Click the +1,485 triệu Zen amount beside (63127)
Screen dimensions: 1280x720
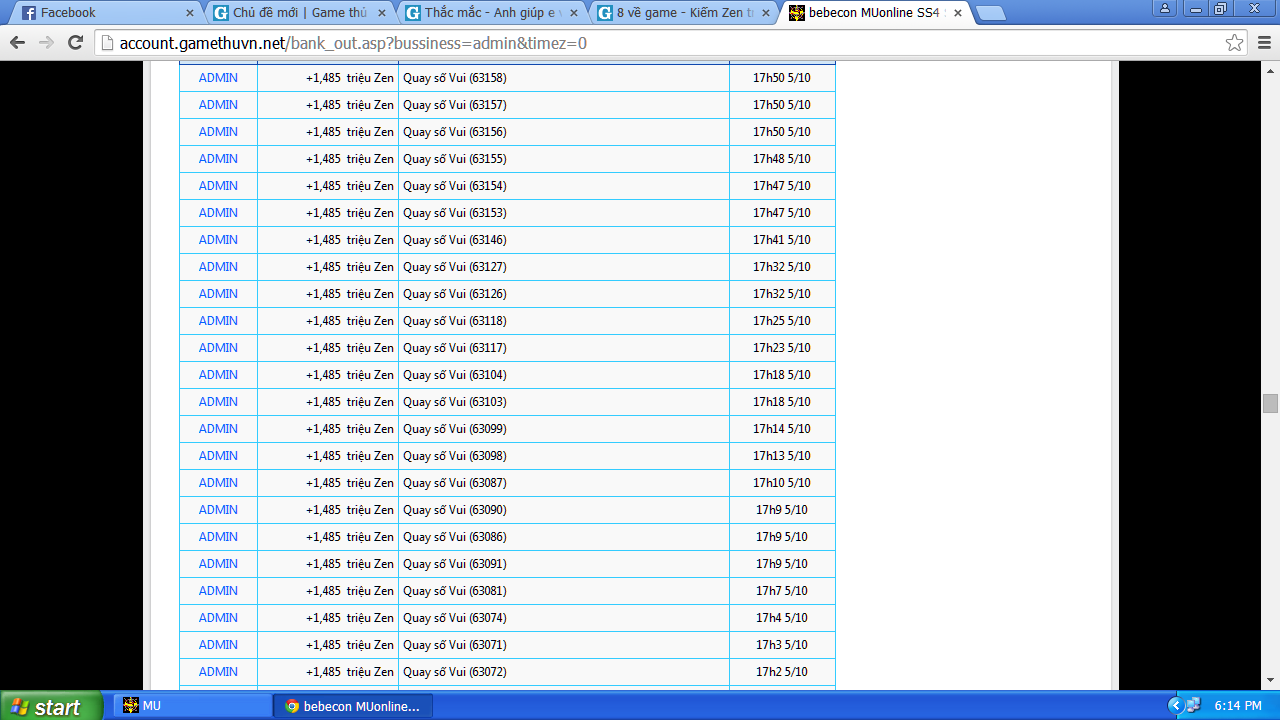pos(350,267)
